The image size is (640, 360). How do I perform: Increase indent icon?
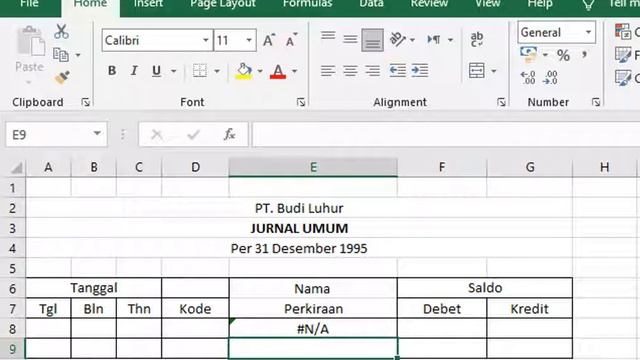(420, 71)
